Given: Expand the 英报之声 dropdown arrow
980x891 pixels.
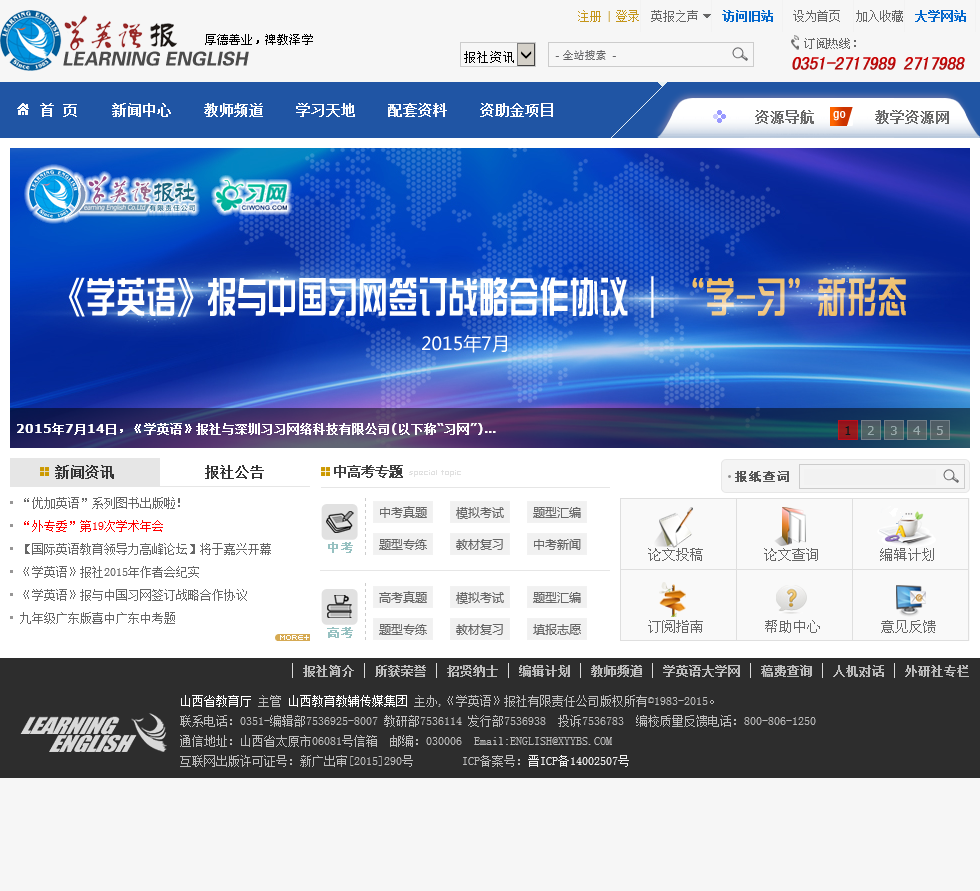Looking at the screenshot, I should (706, 16).
